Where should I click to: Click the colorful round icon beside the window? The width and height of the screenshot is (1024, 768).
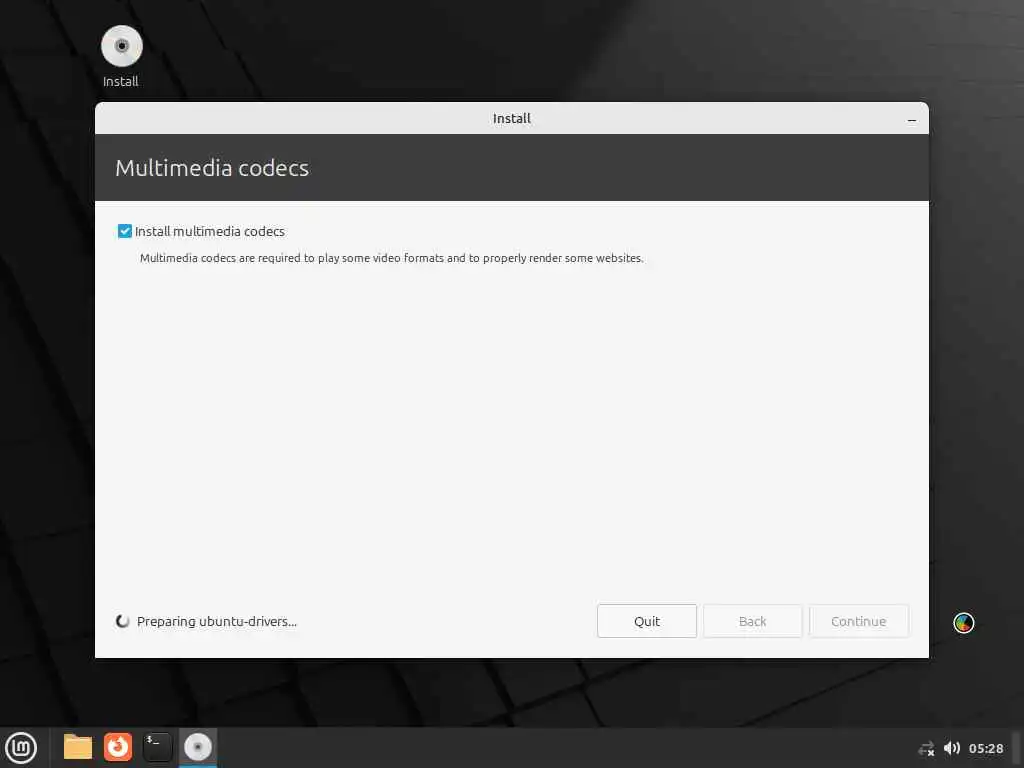964,623
